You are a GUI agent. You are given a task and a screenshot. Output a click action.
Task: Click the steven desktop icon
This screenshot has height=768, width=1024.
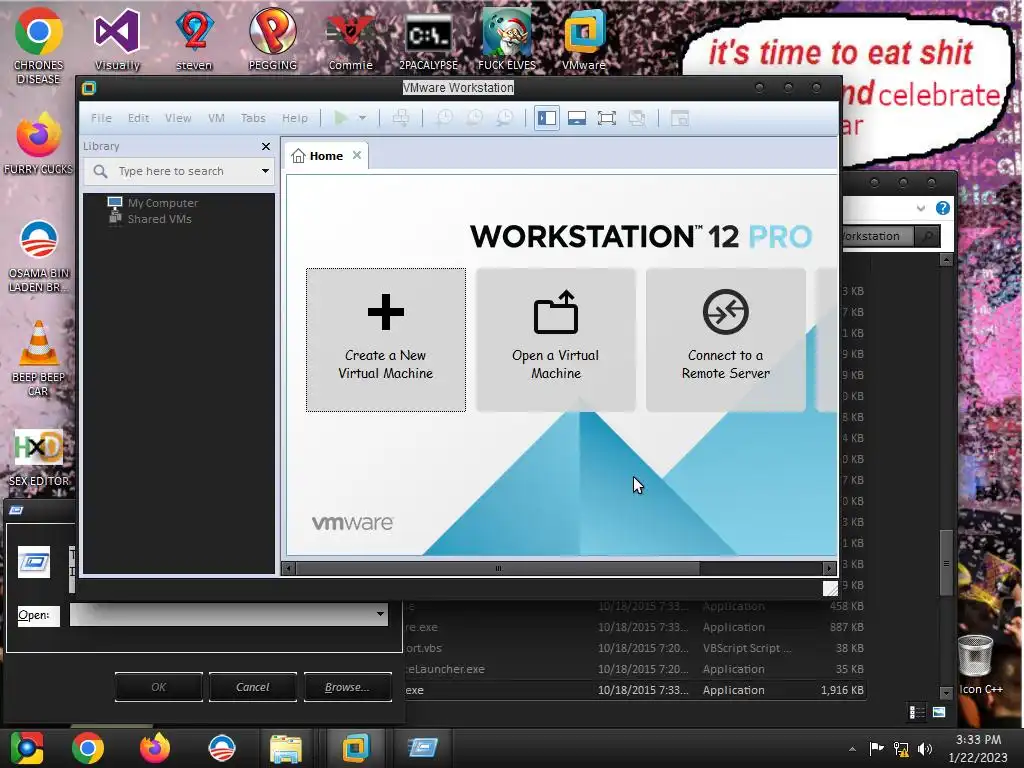point(195,39)
